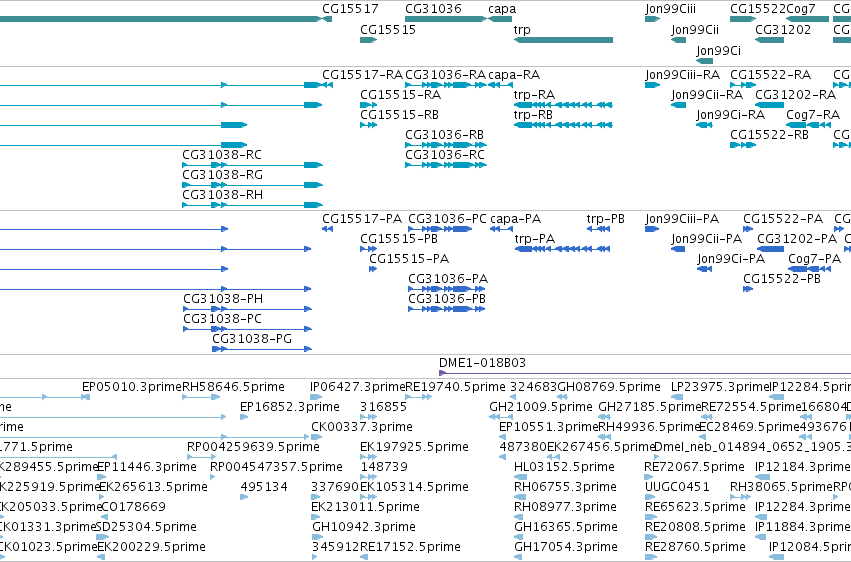Select the capa-PA protein label
851x562 pixels.
[516, 220]
